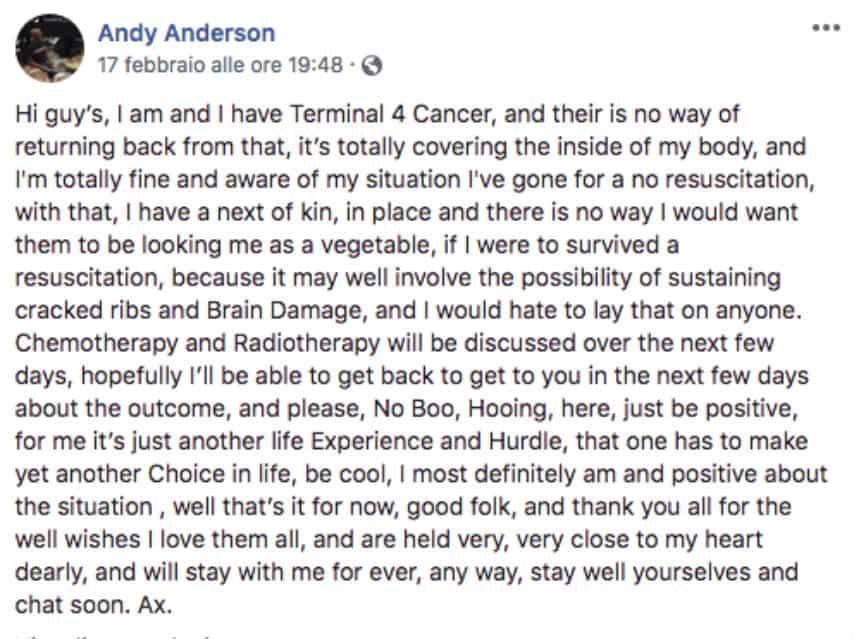Open the post timestamp 17 febbraio alle ore 19:48
Viewport: 854px width, 639px height.
[x=220, y=65]
